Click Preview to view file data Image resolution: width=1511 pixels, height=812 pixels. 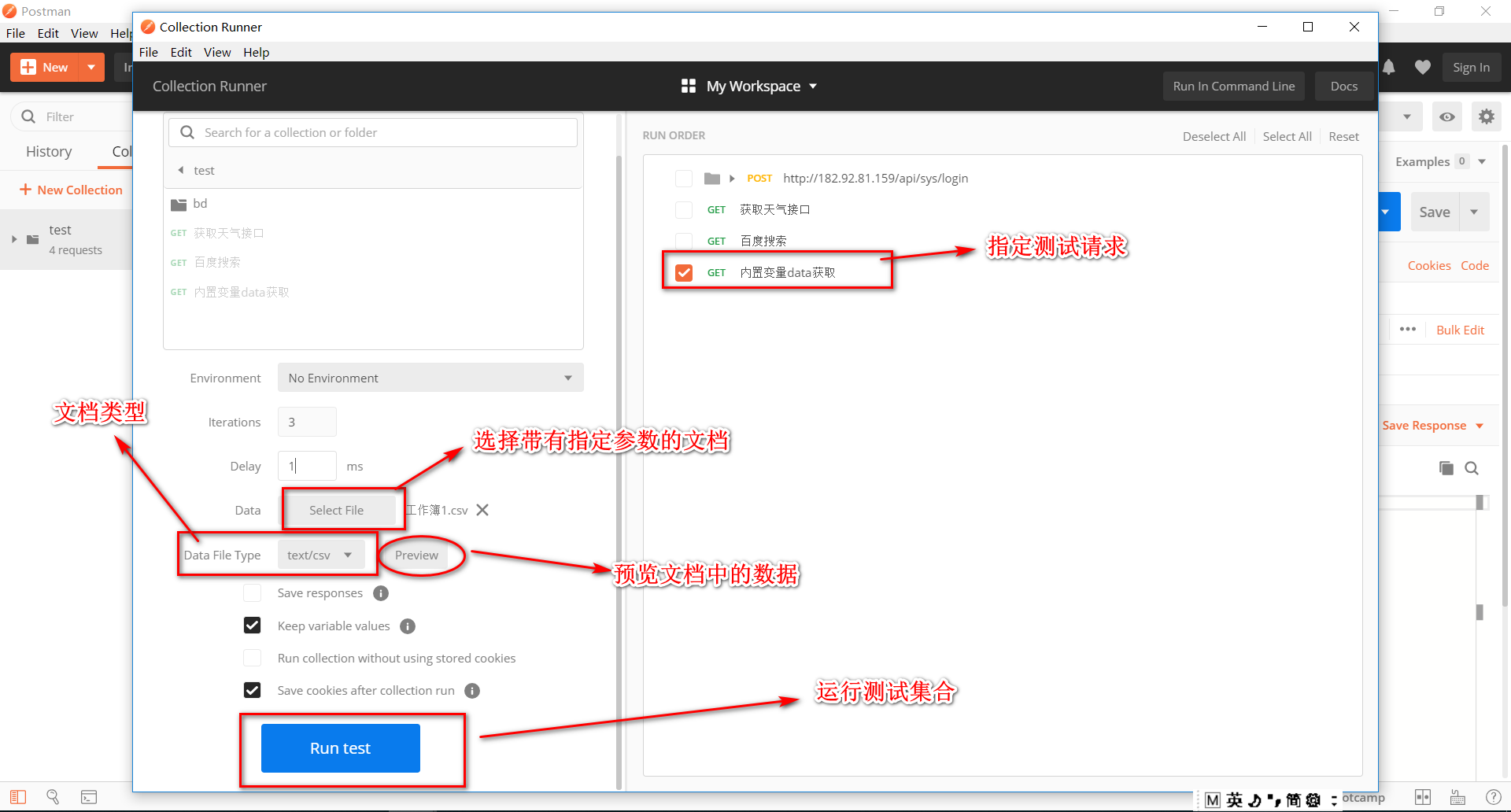click(416, 555)
